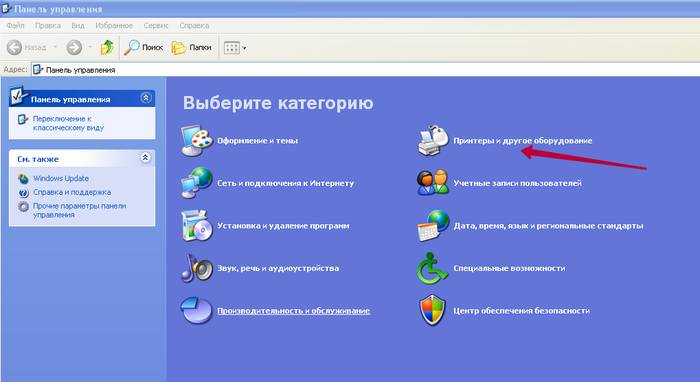The height and width of the screenshot is (382, 700).
Task: Open the Оформление и темы category link
Action: (x=258, y=141)
